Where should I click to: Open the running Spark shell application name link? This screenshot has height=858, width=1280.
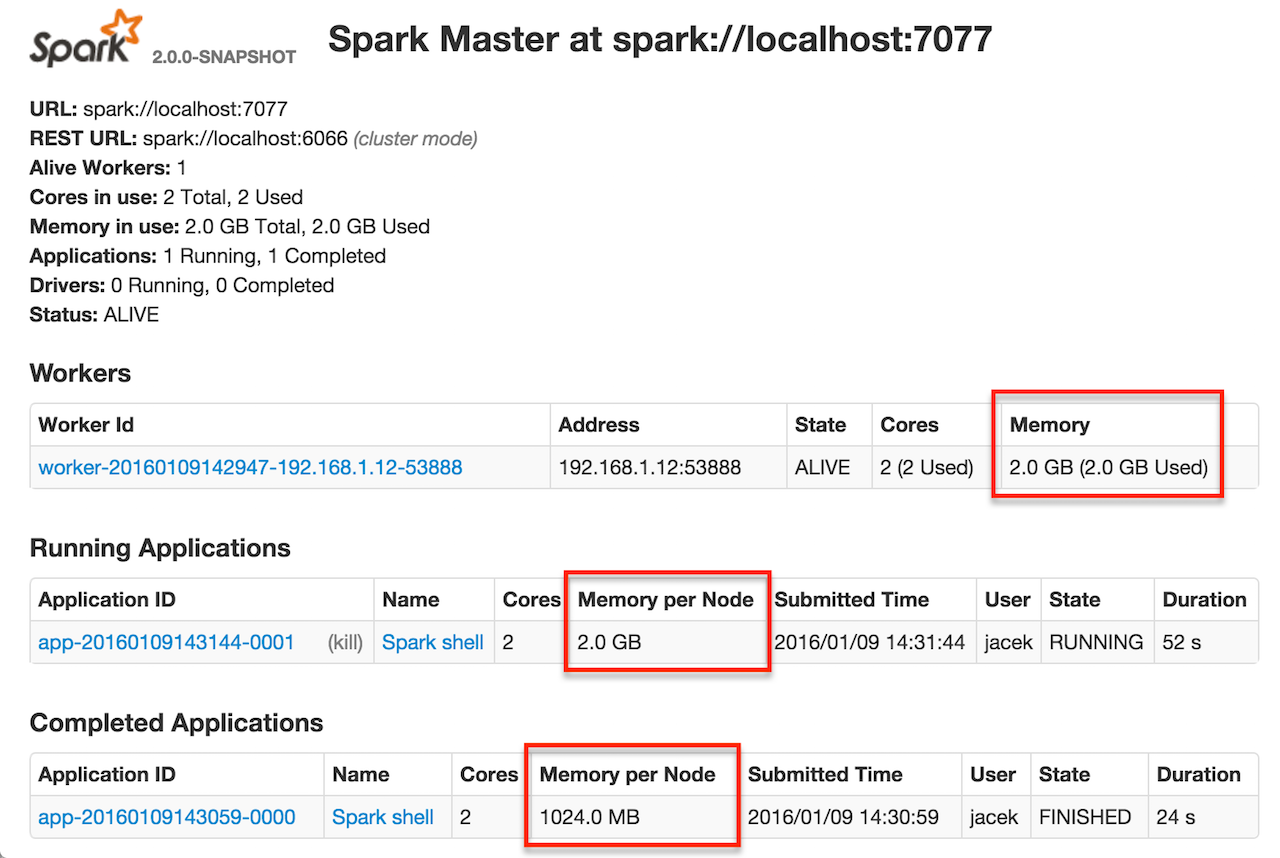pyautogui.click(x=433, y=642)
